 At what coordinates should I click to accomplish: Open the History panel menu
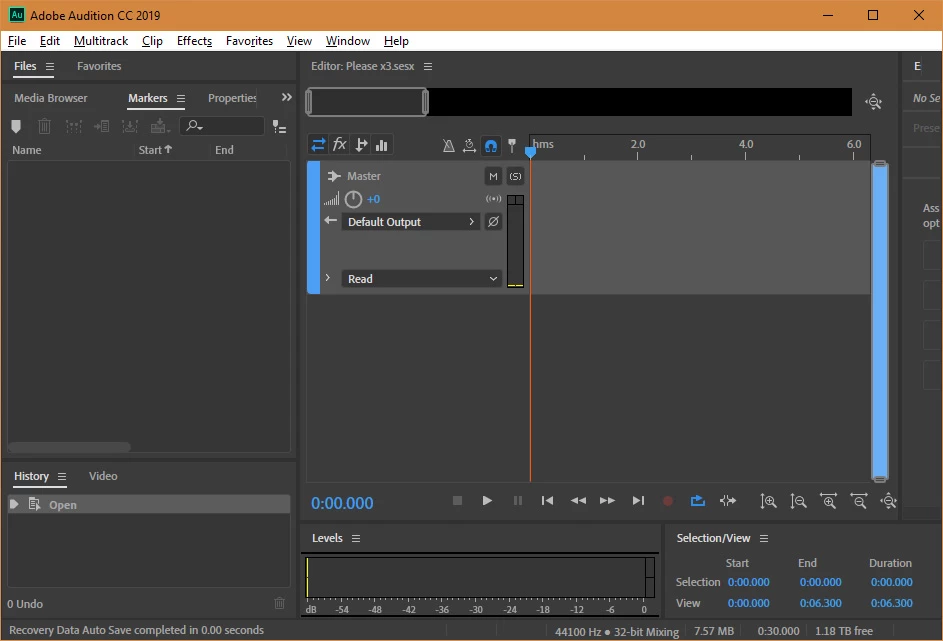pos(61,476)
